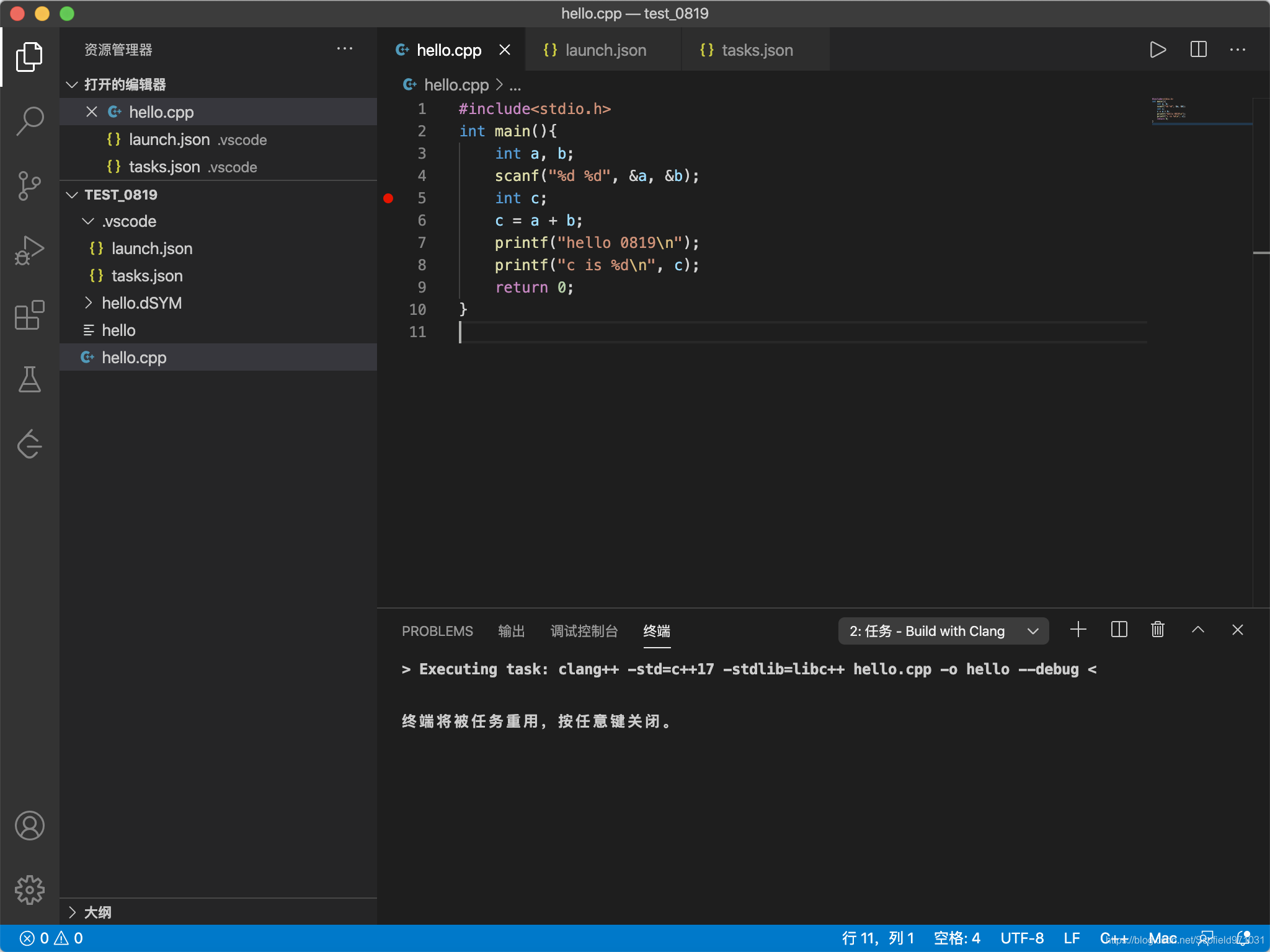Run the code with play button
Viewport: 1270px width, 952px height.
point(1157,50)
